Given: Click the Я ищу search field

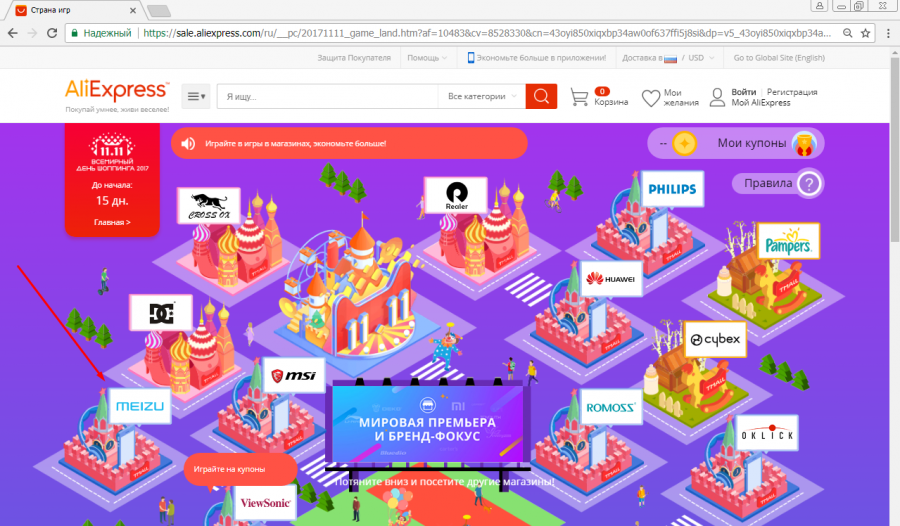Looking at the screenshot, I should click(327, 96).
